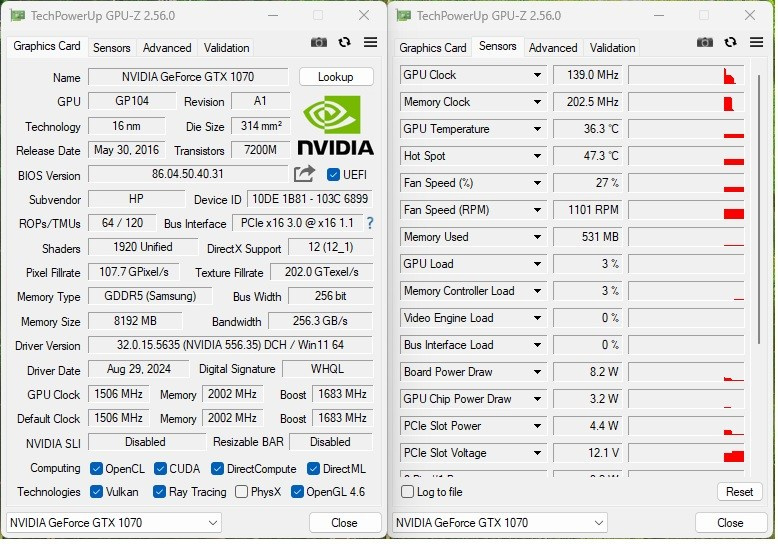Click the BIOS export share icon

(304, 174)
